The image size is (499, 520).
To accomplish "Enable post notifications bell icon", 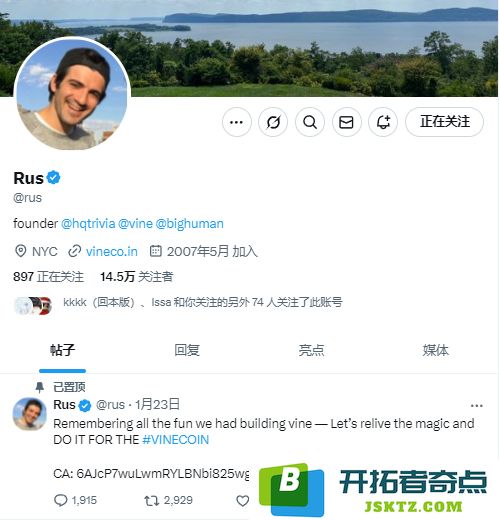I will coord(383,122).
